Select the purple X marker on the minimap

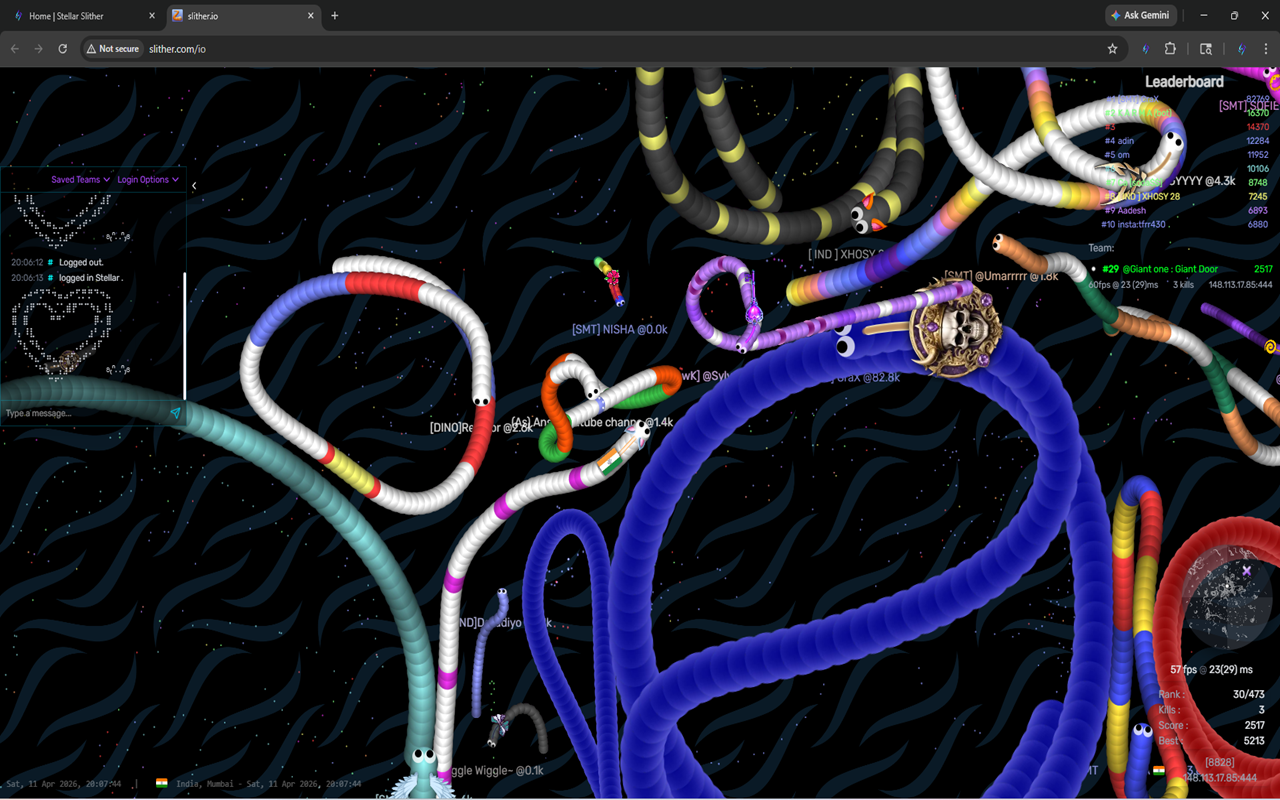pos(1247,571)
